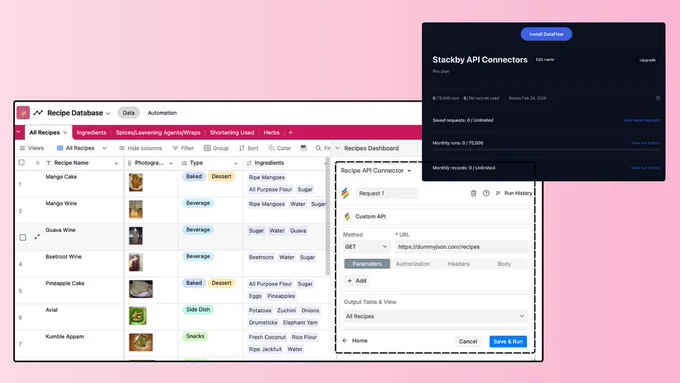Viewport: 680px width, 383px height.
Task: Open the Sort tool
Action: click(248, 148)
